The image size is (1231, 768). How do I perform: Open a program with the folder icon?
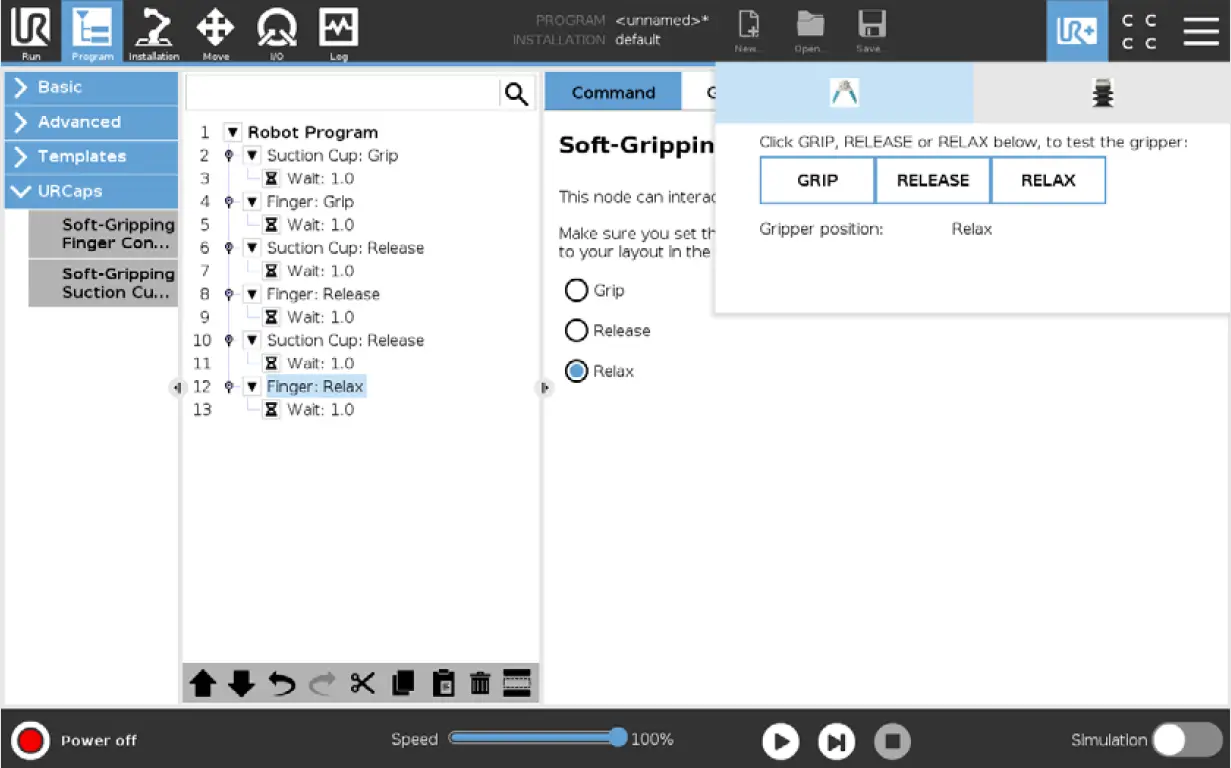pos(810,31)
